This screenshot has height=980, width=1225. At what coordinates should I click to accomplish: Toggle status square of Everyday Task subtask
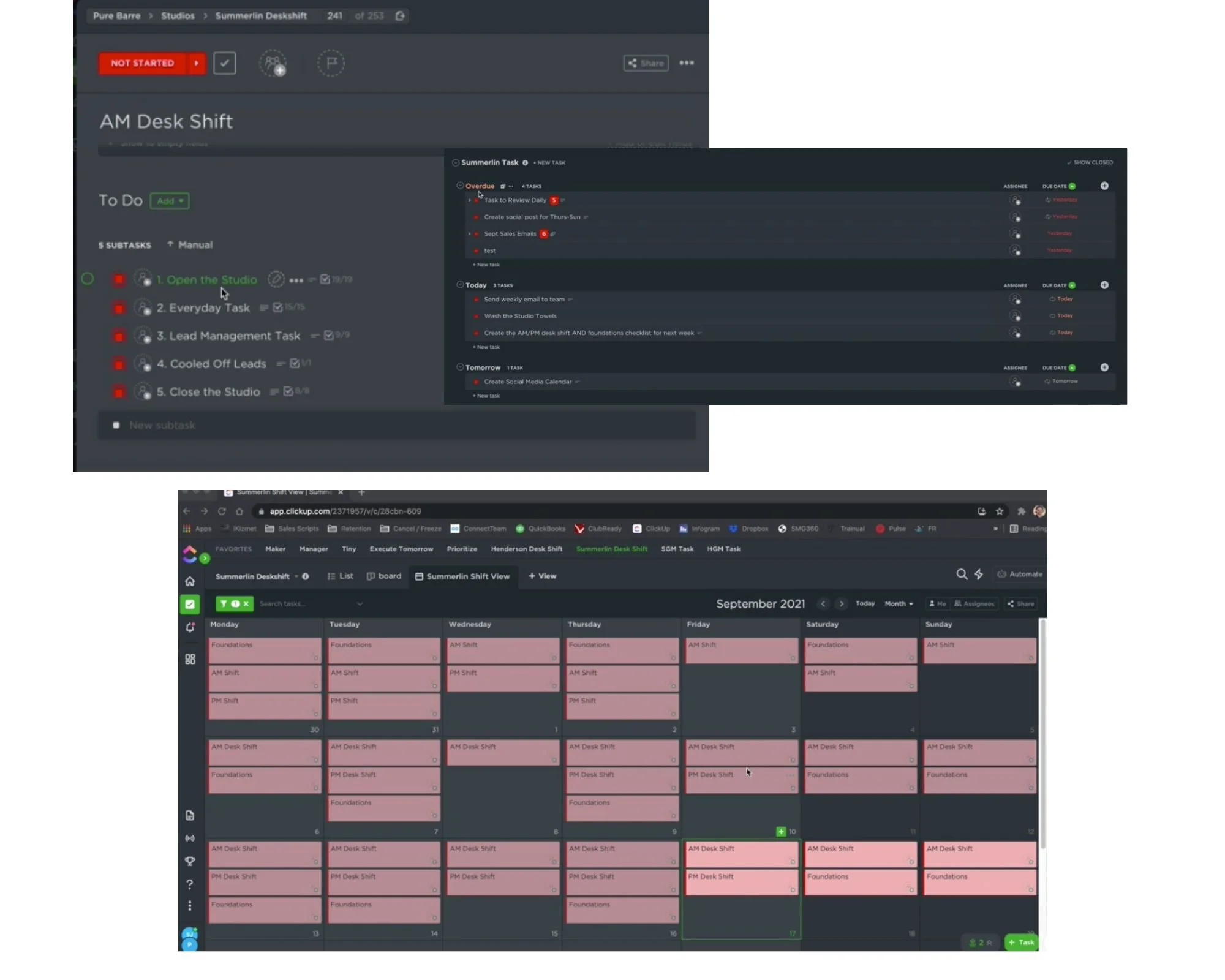point(119,308)
